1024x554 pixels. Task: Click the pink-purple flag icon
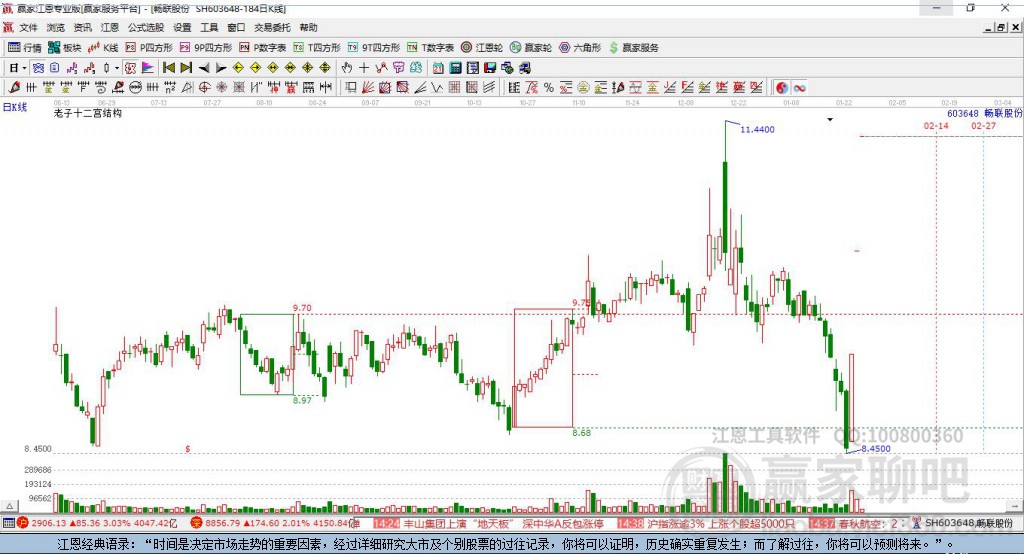point(148,68)
